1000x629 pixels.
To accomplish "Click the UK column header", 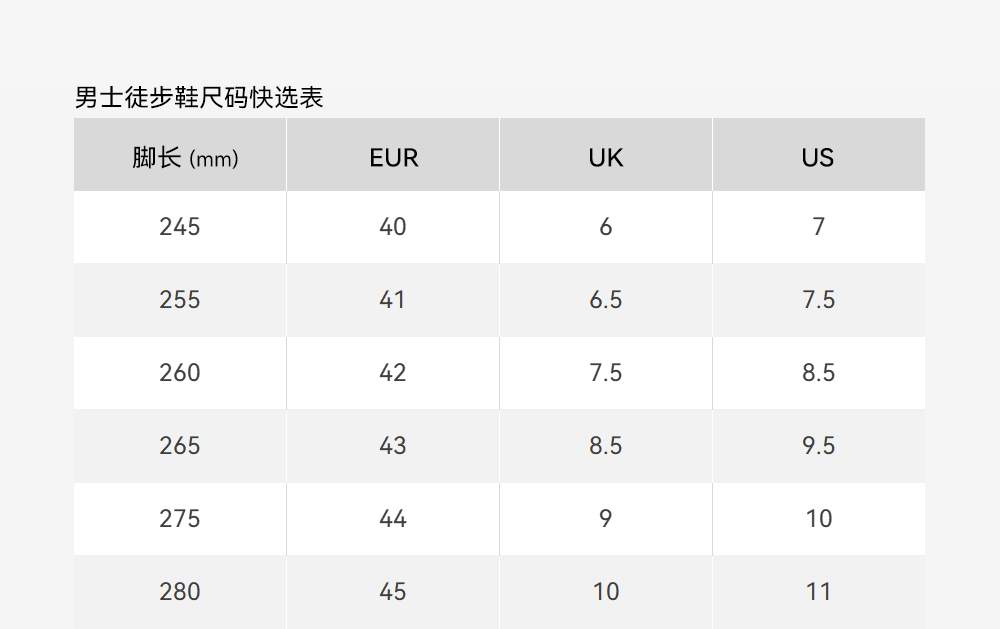I will [606, 157].
